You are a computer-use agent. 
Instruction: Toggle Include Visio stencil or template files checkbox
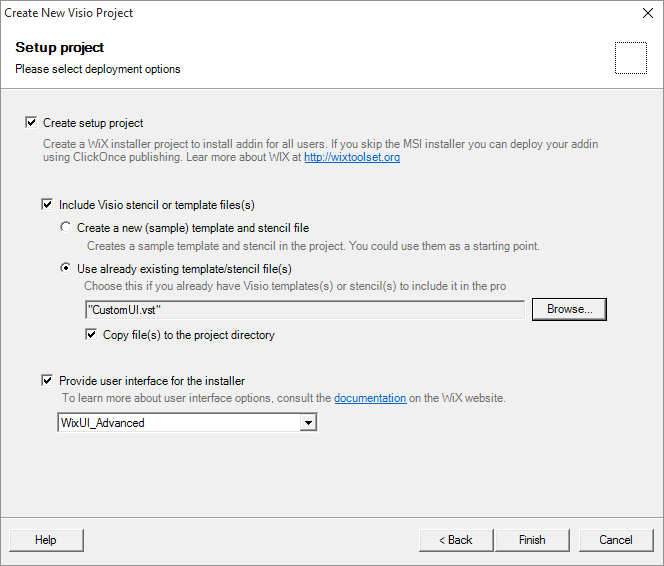coord(47,205)
